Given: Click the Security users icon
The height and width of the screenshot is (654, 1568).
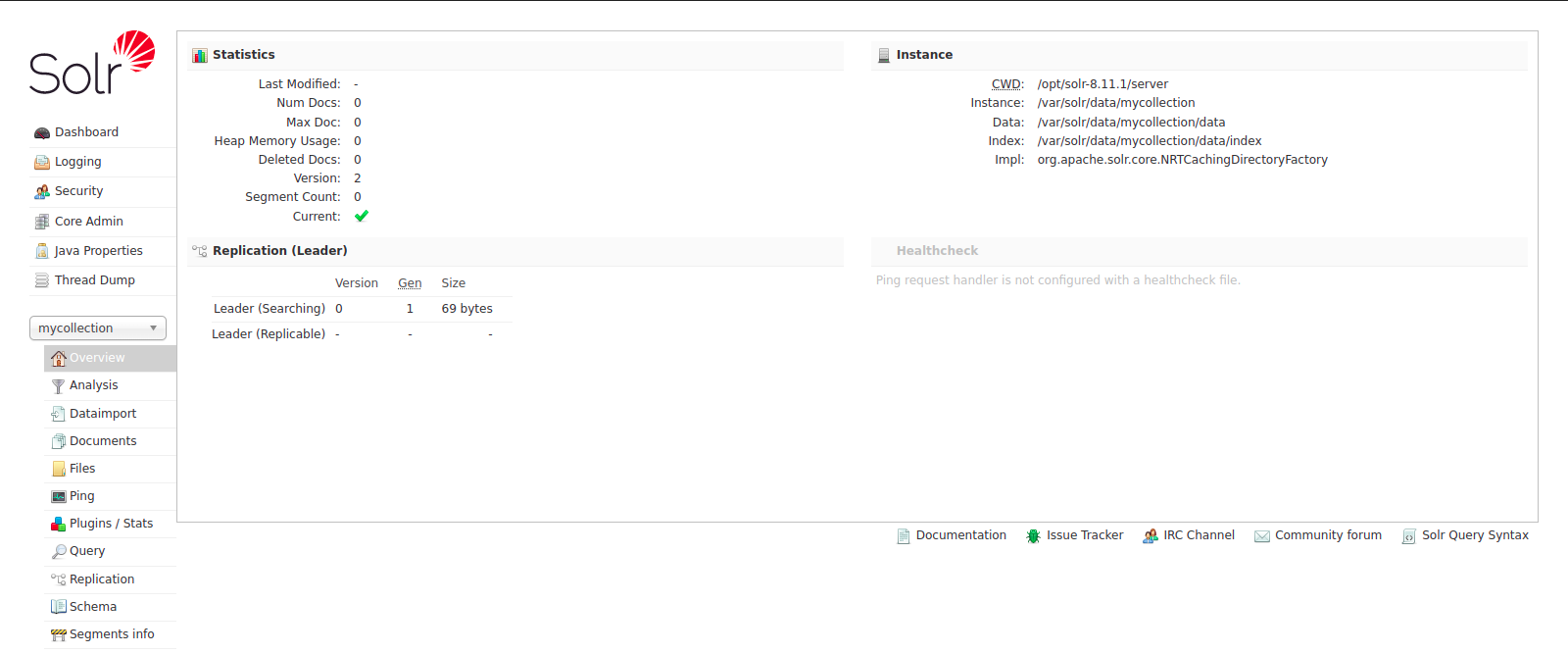Looking at the screenshot, I should (x=42, y=191).
